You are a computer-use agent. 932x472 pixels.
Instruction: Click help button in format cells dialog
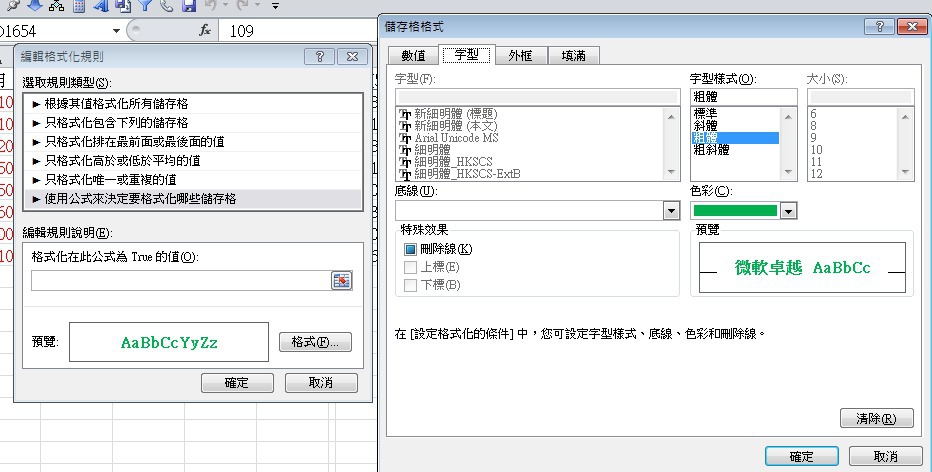pyautogui.click(x=880, y=26)
